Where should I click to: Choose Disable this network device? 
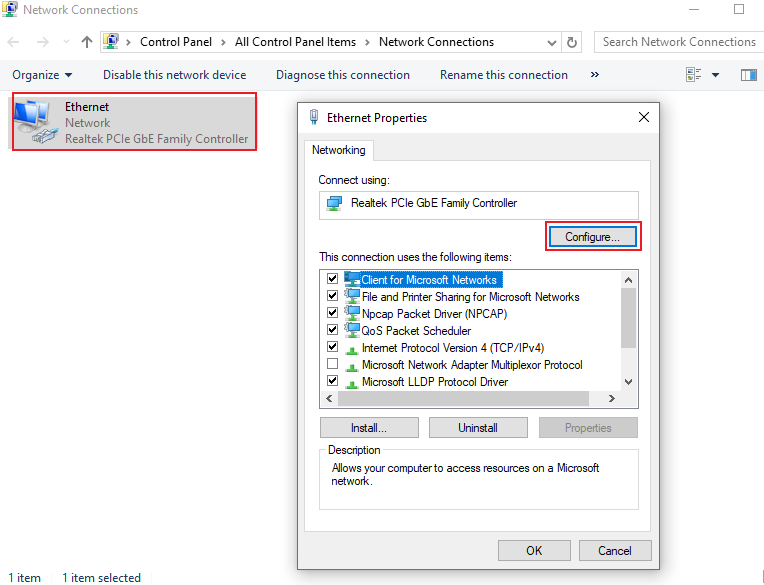click(174, 75)
